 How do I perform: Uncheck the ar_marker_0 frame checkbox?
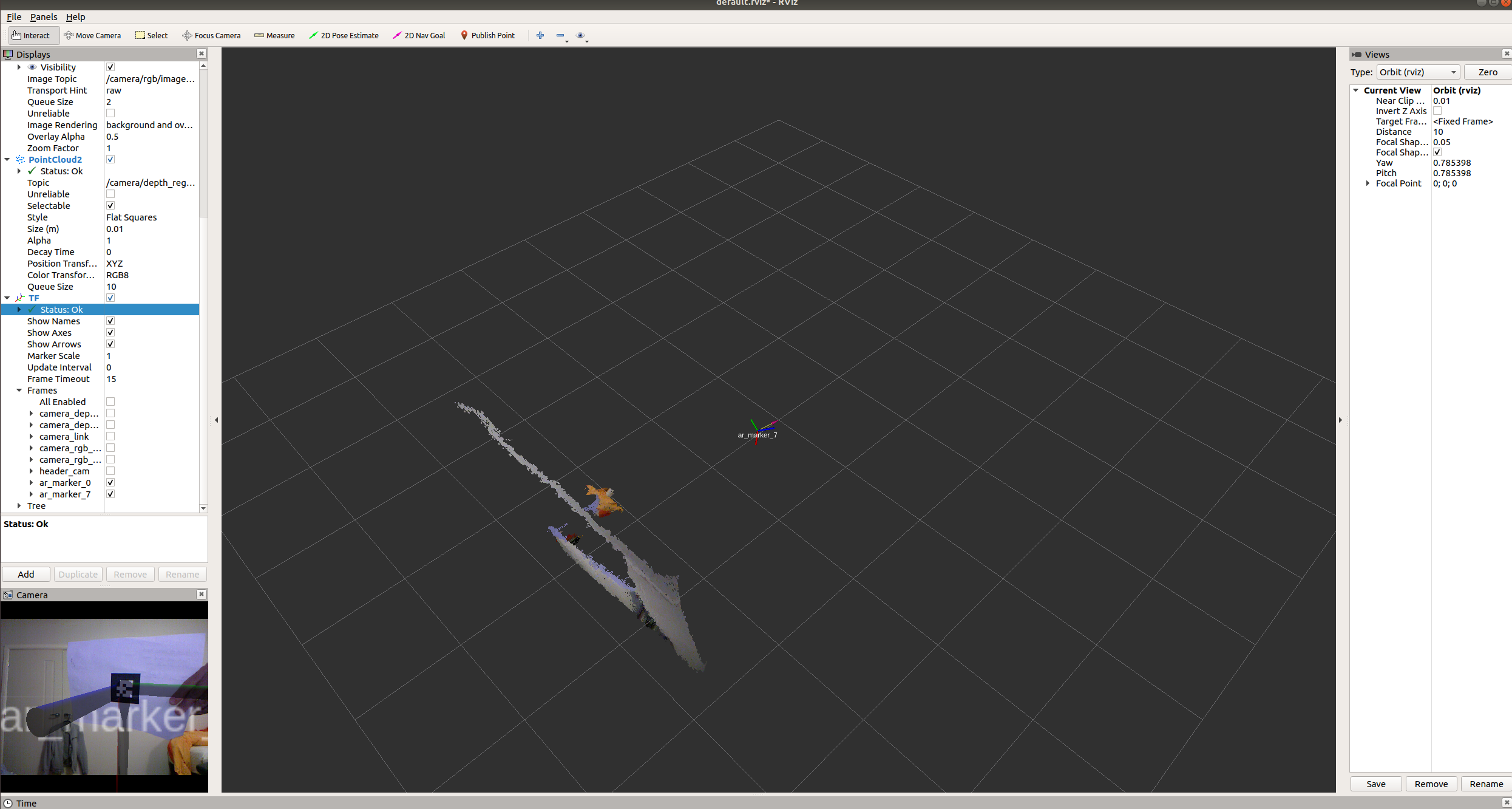click(110, 482)
